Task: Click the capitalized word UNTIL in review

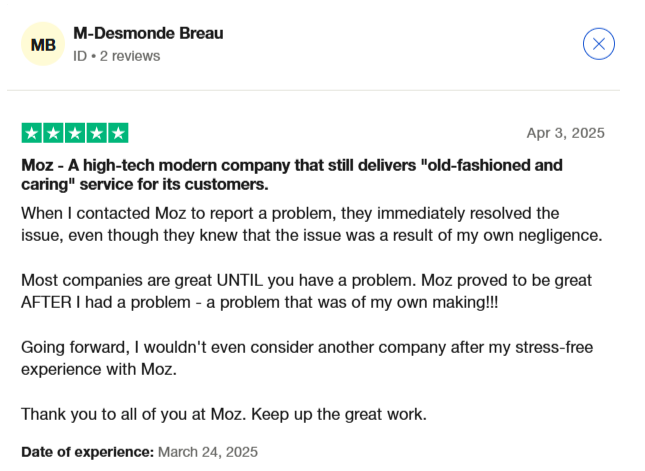Action: click(x=239, y=281)
